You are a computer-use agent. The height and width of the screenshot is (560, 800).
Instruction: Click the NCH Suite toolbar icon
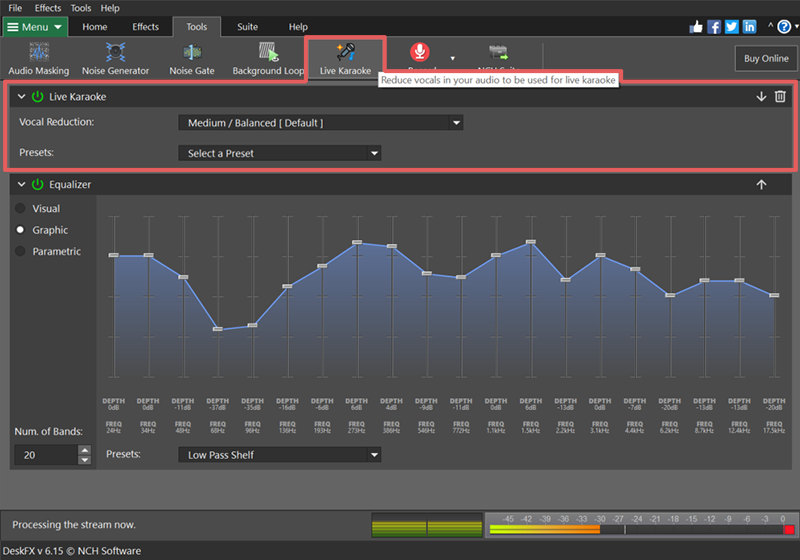(x=498, y=53)
